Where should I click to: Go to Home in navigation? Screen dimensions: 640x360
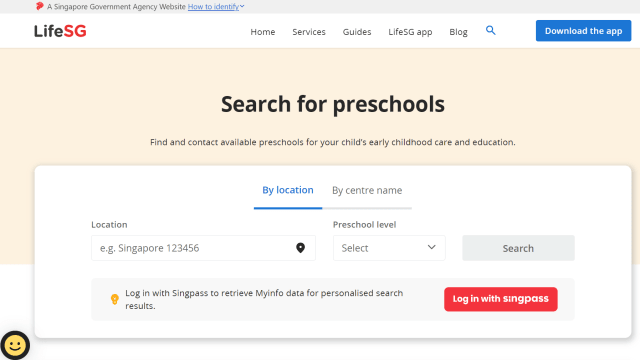tap(263, 32)
